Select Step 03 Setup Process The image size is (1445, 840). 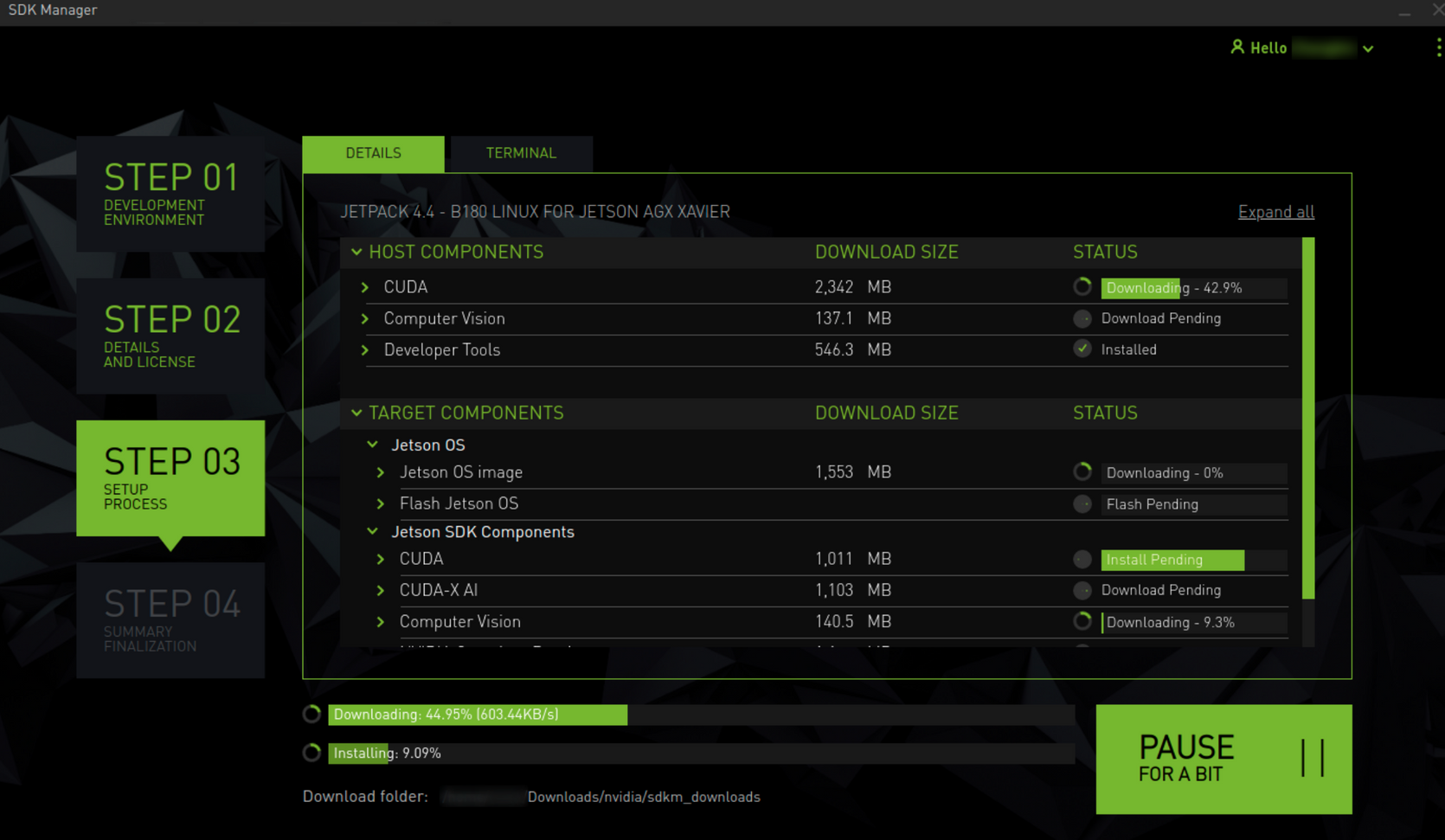(170, 478)
